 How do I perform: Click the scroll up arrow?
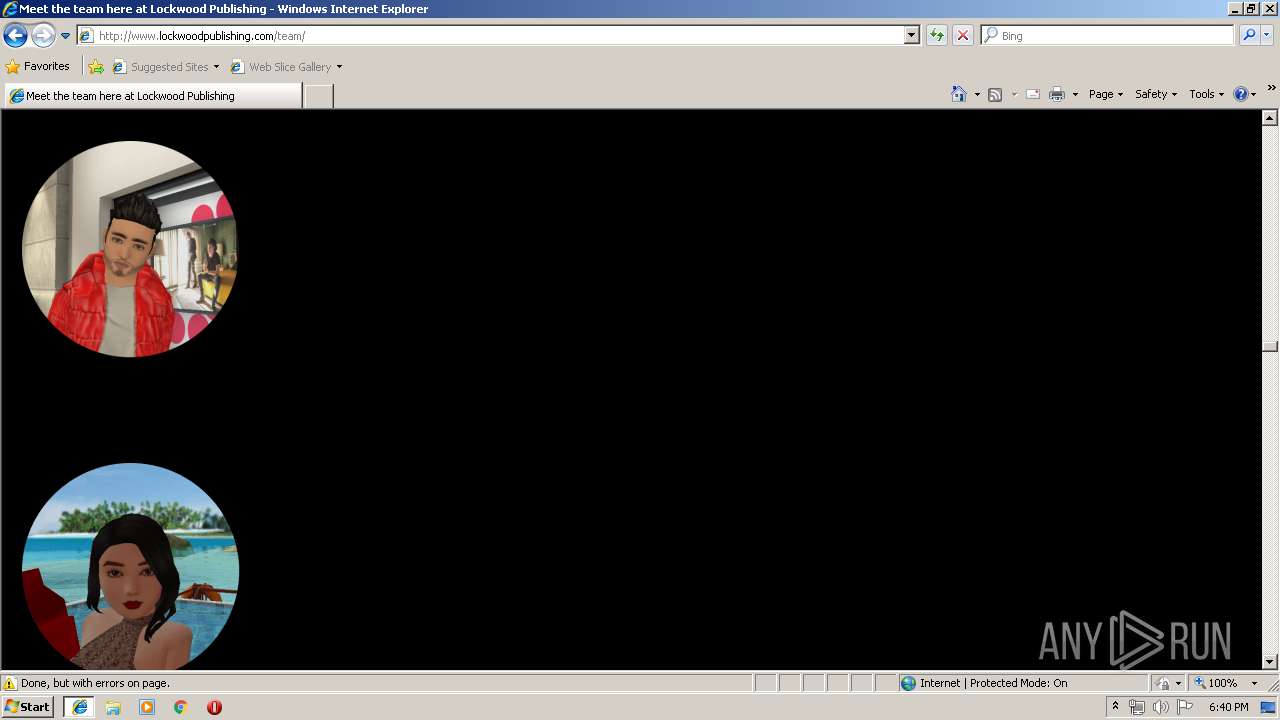pyautogui.click(x=1270, y=118)
